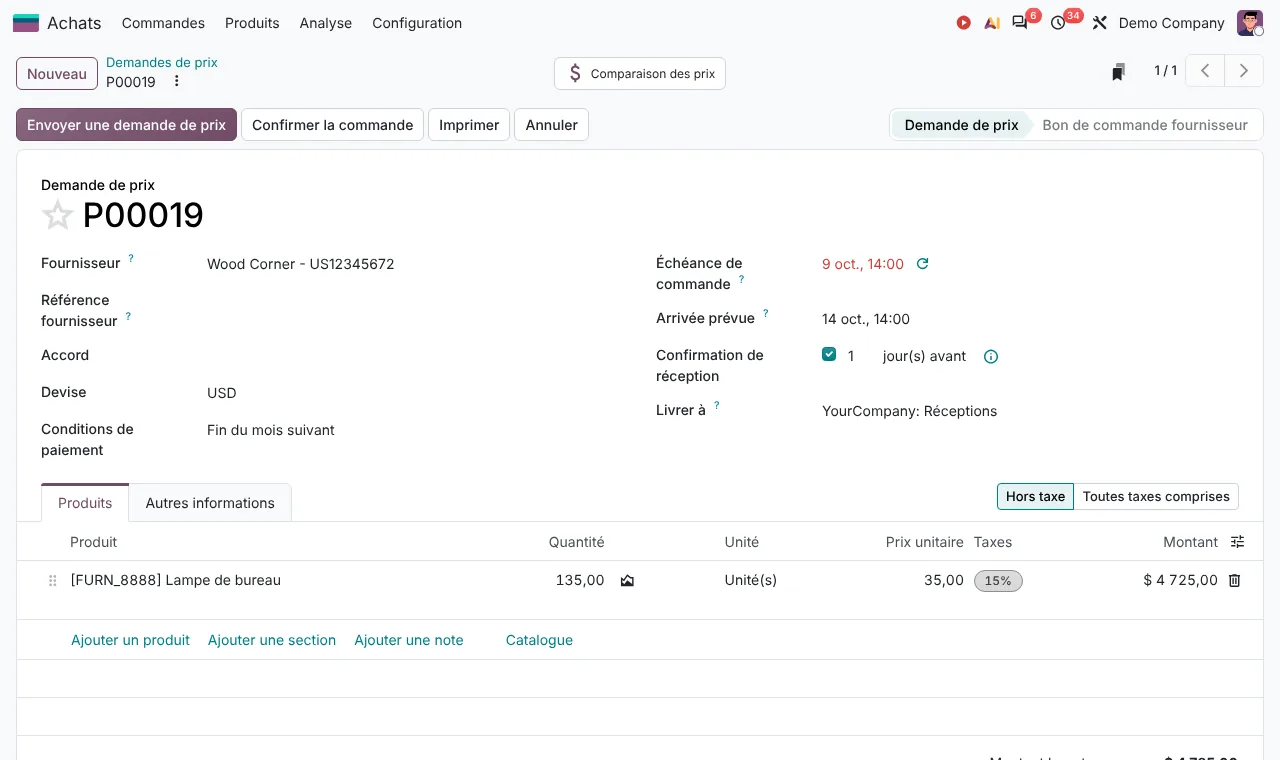Click the Imprimer button
This screenshot has height=760, width=1280.
coord(469,125)
